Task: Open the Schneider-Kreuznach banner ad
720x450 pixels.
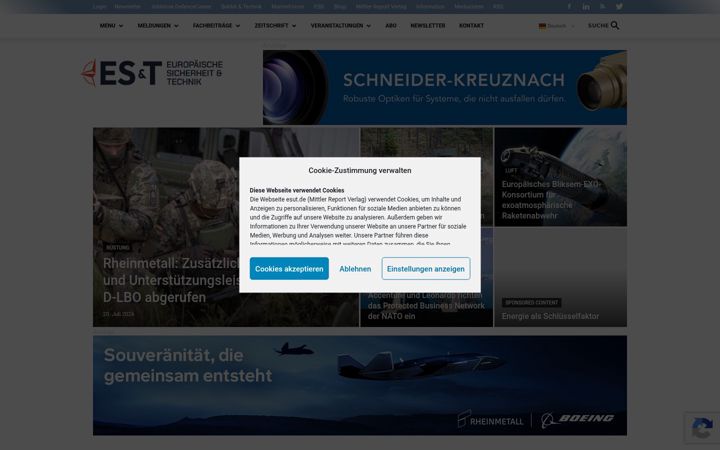Action: coord(444,87)
